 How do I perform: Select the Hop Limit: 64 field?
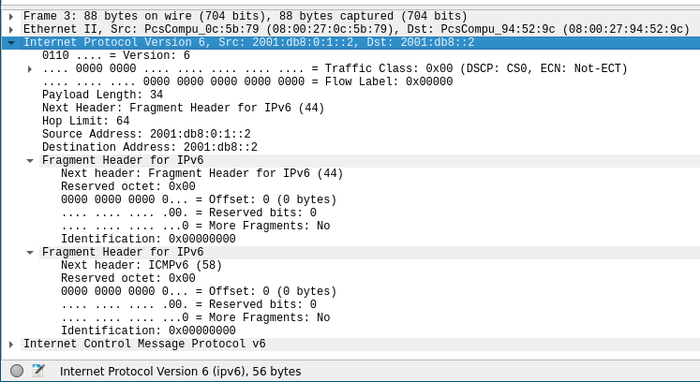[x=86, y=121]
